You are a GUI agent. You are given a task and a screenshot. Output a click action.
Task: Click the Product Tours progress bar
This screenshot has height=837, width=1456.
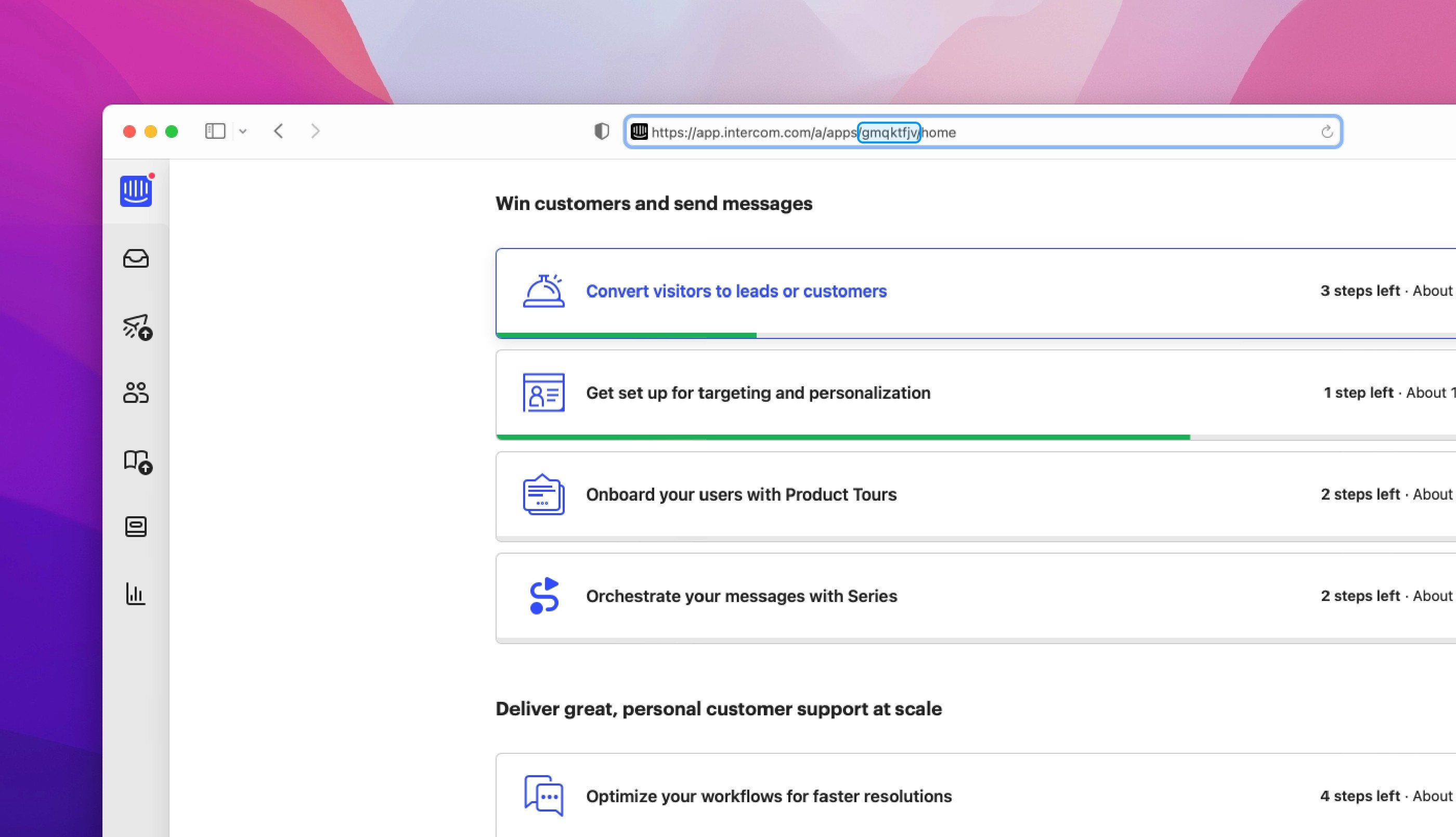pyautogui.click(x=976, y=539)
